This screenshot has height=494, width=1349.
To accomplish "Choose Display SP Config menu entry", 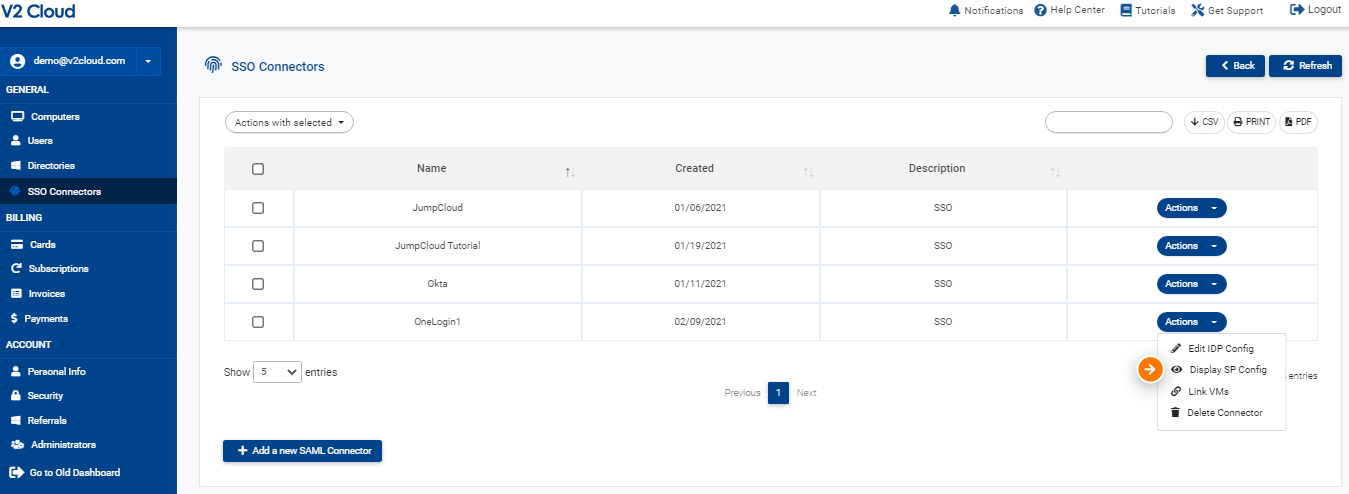I will [x=1227, y=370].
